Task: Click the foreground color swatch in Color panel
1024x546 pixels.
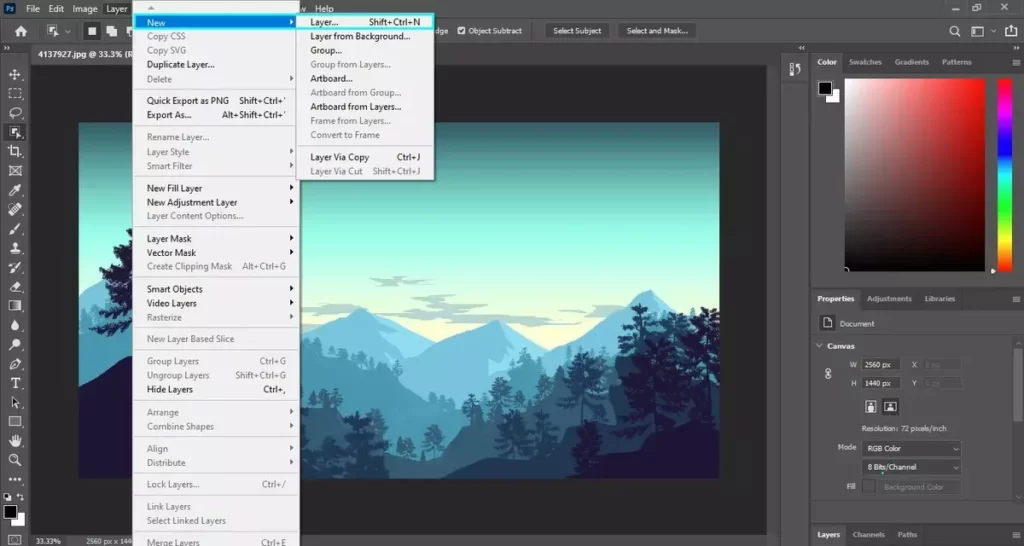Action: click(x=825, y=88)
